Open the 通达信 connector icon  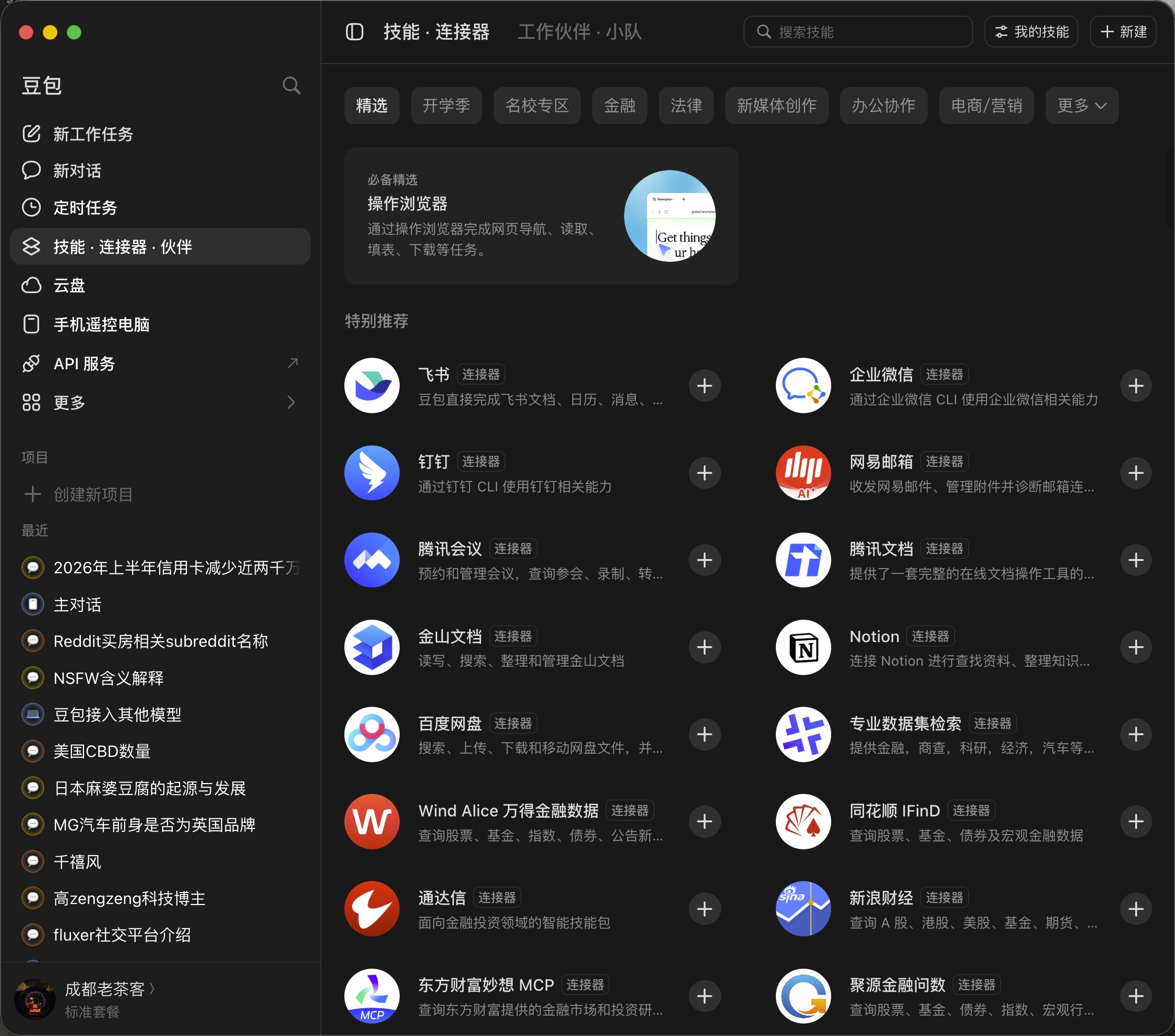[x=372, y=909]
